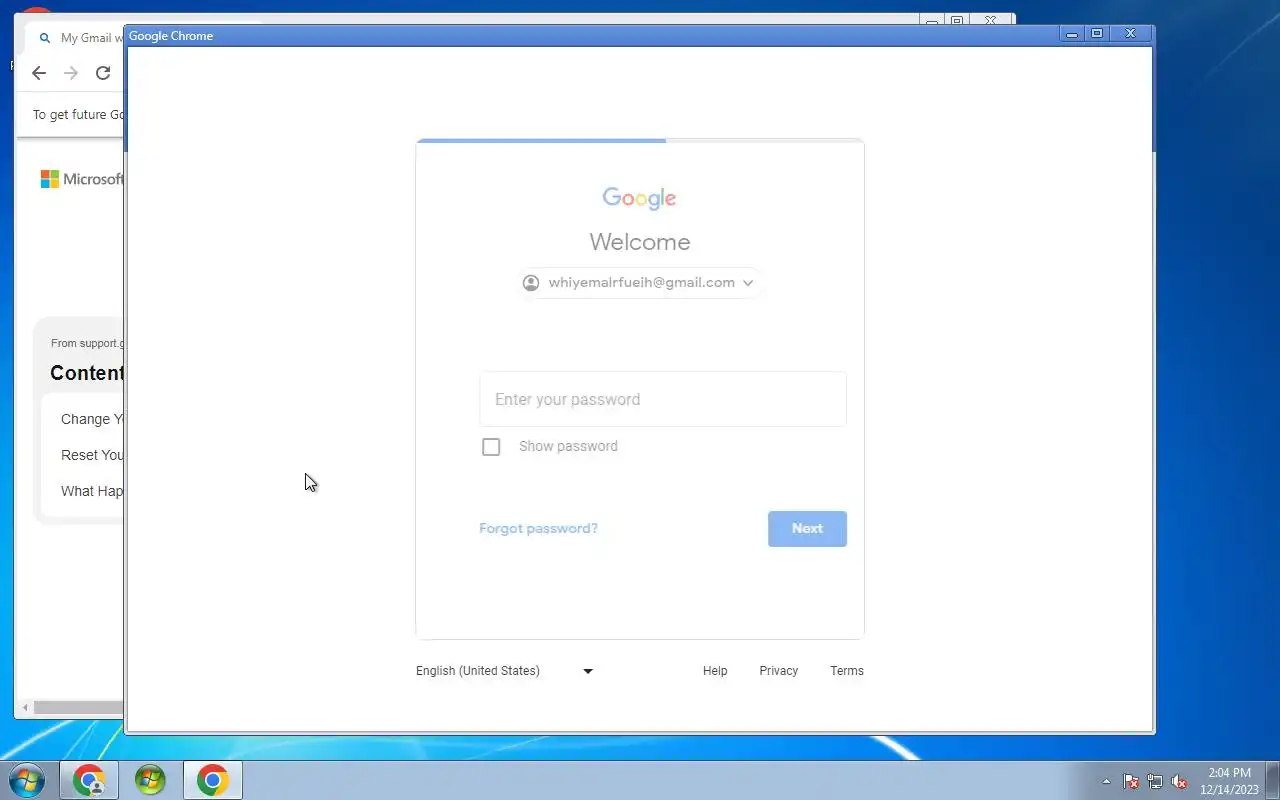Go back in the background Chrome window
Viewport: 1280px width, 800px height.
click(39, 73)
